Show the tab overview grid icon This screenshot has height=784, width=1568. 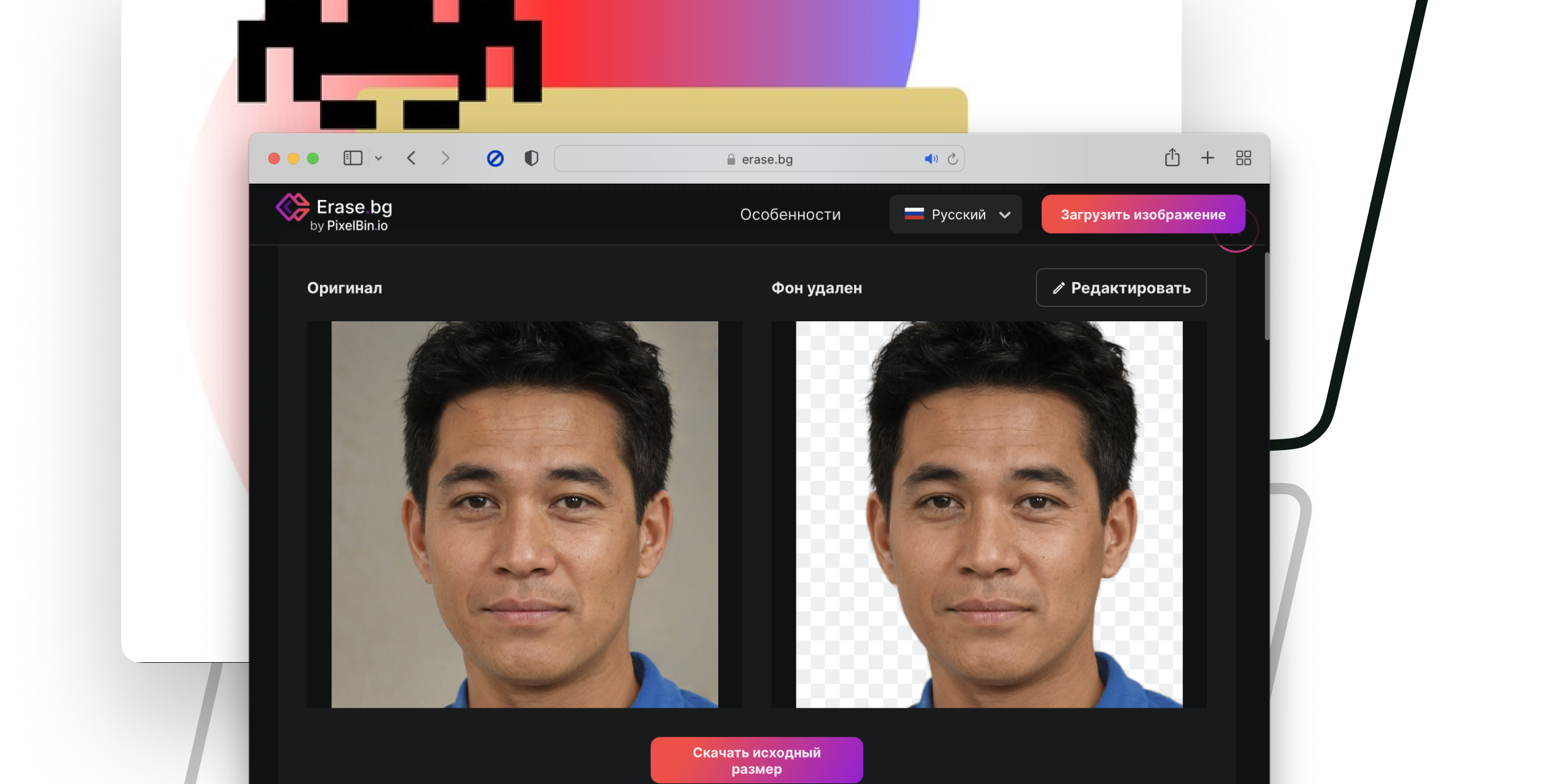click(x=1243, y=158)
